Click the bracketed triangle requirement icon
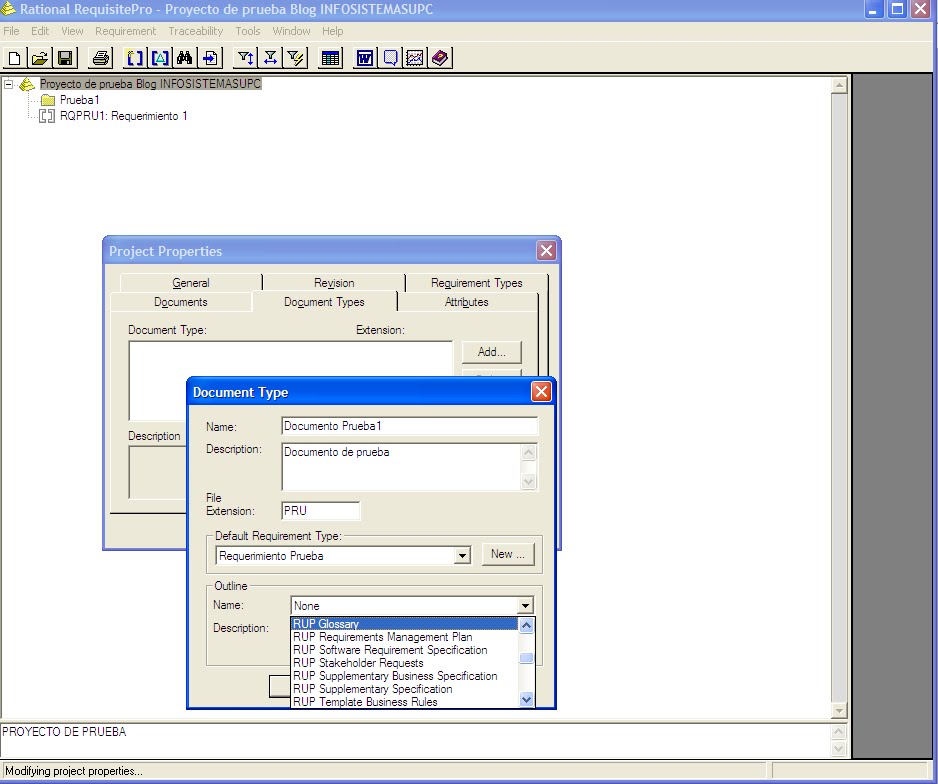The width and height of the screenshot is (938, 784). pos(160,58)
